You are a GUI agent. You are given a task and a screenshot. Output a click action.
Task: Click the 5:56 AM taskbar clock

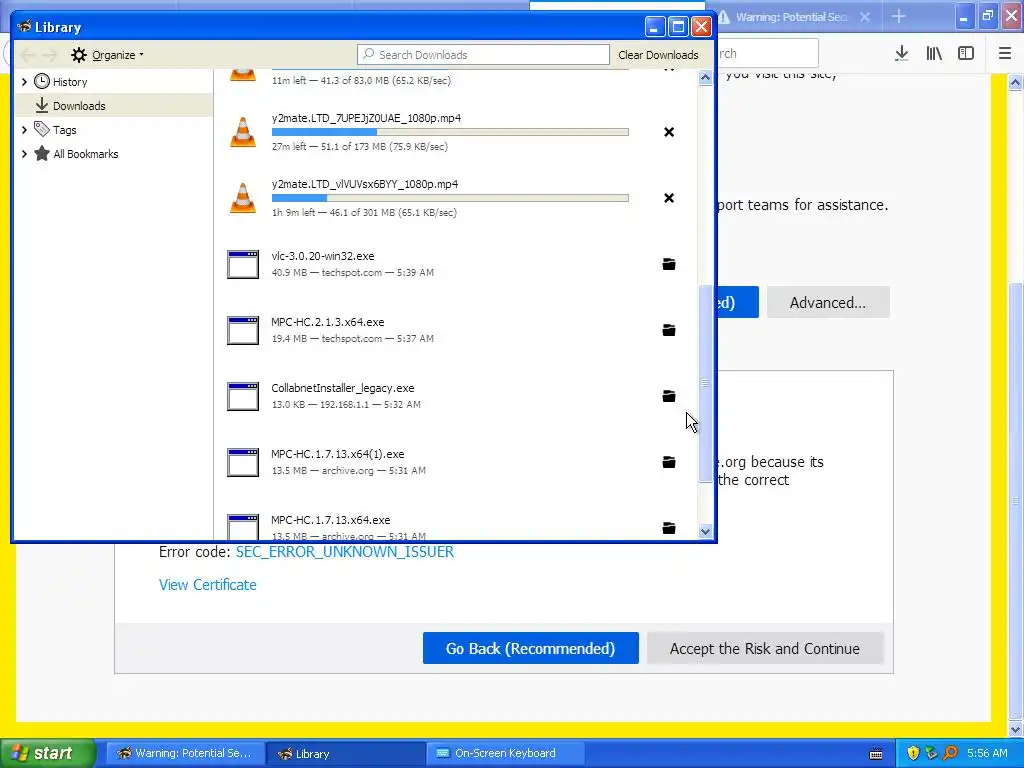click(x=987, y=753)
